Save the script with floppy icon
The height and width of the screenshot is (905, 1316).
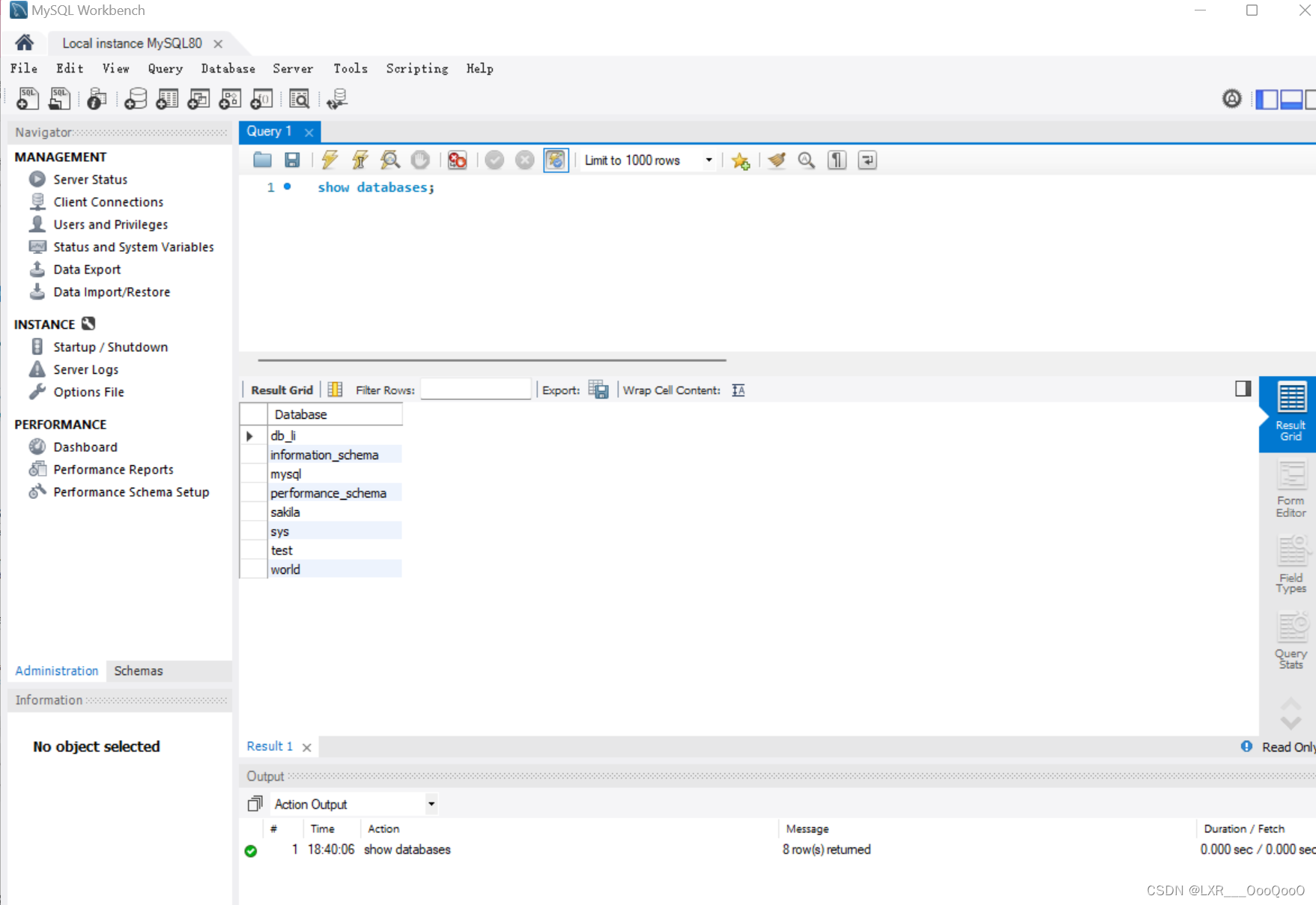[292, 160]
